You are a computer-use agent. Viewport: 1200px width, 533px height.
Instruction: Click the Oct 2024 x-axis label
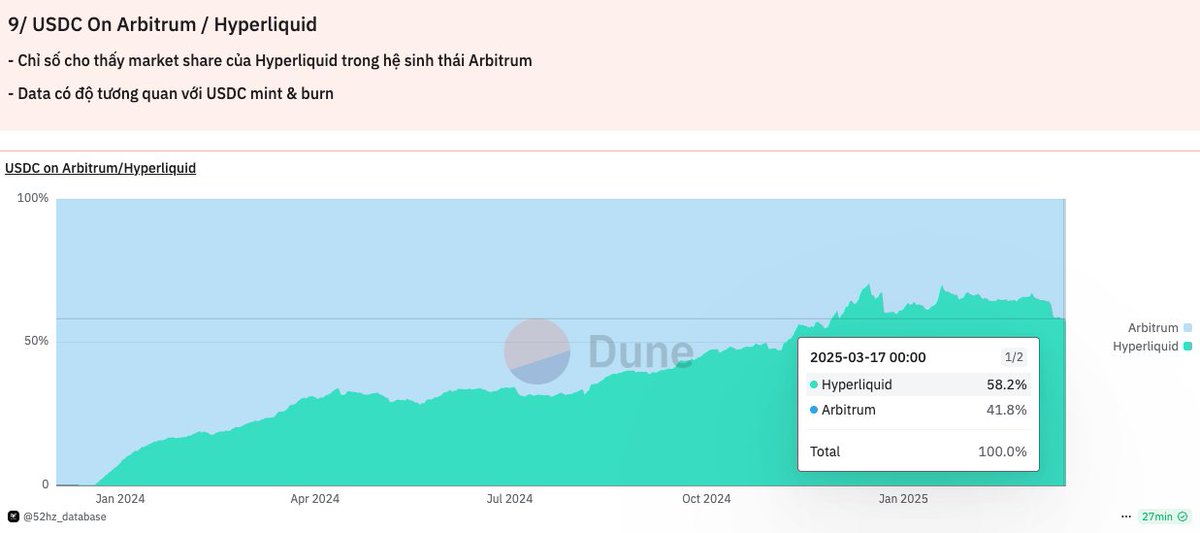[x=706, y=498]
